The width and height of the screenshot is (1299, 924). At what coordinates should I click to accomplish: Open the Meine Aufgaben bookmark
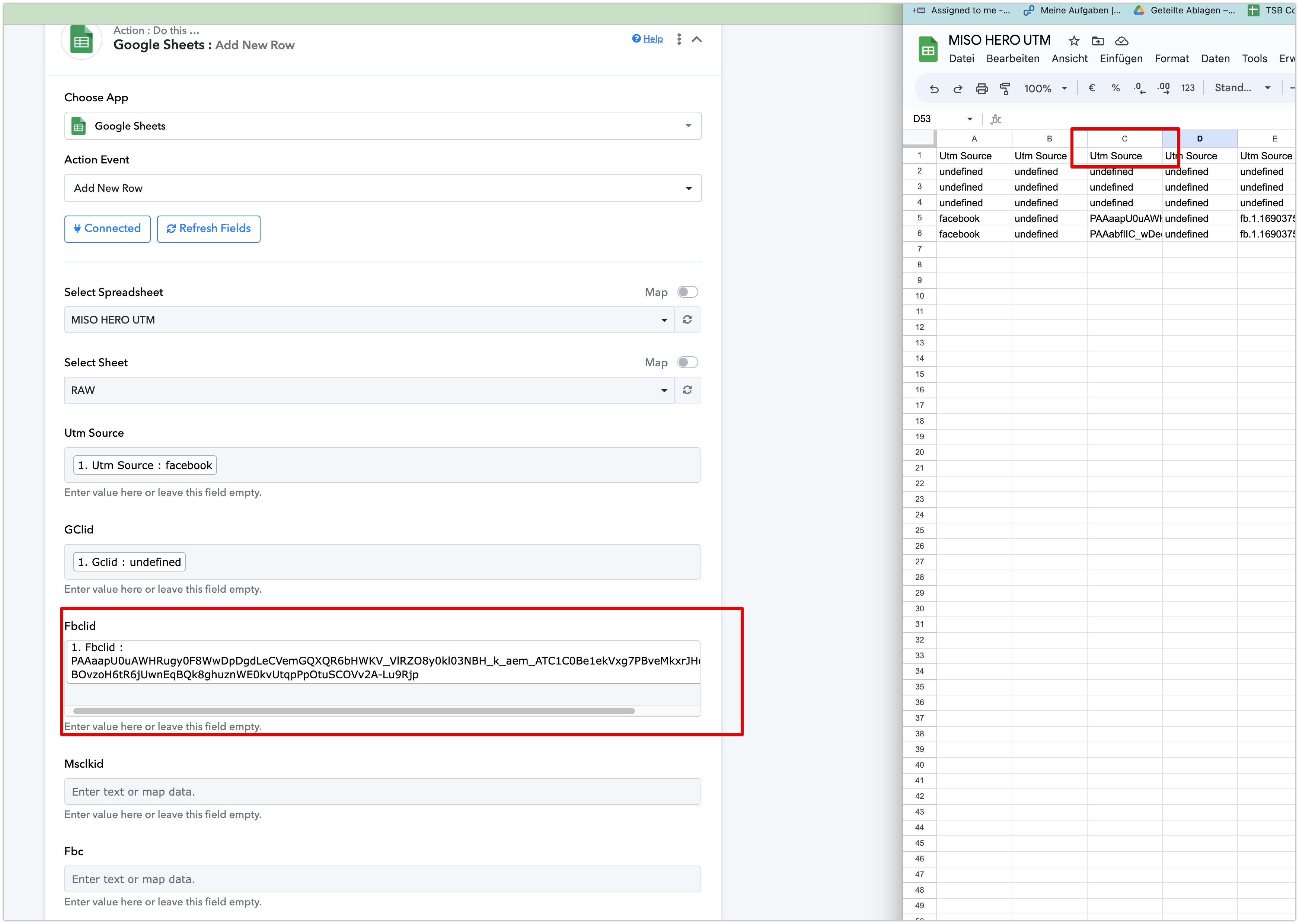coord(1072,10)
